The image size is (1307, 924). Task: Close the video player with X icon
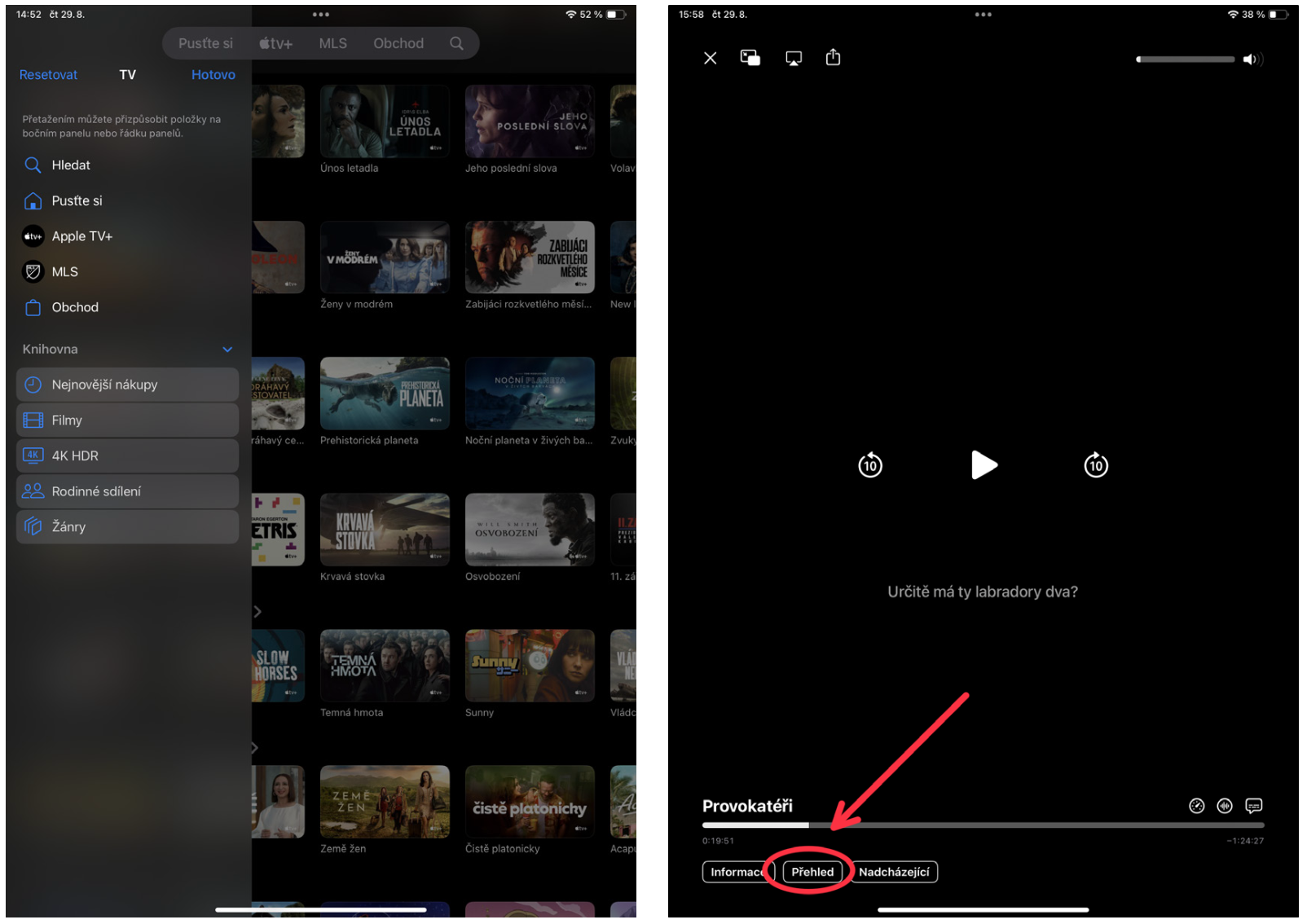point(710,58)
